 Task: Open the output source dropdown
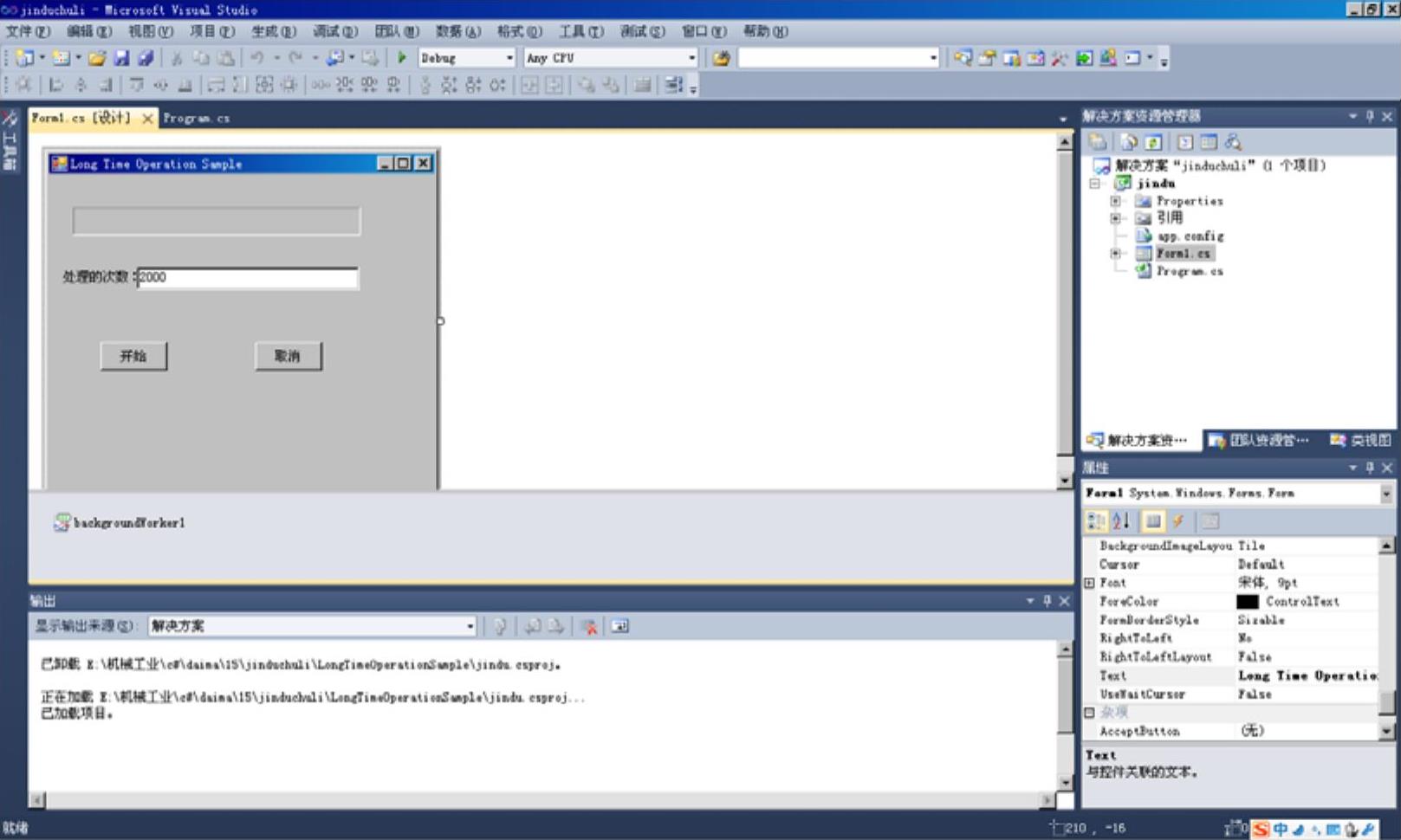pos(470,626)
